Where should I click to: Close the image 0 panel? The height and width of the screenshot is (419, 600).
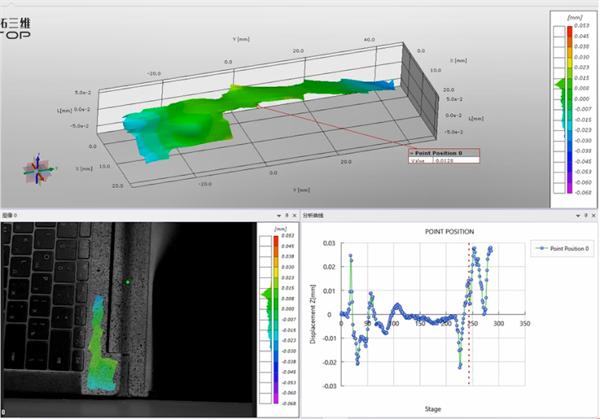[x=294, y=216]
